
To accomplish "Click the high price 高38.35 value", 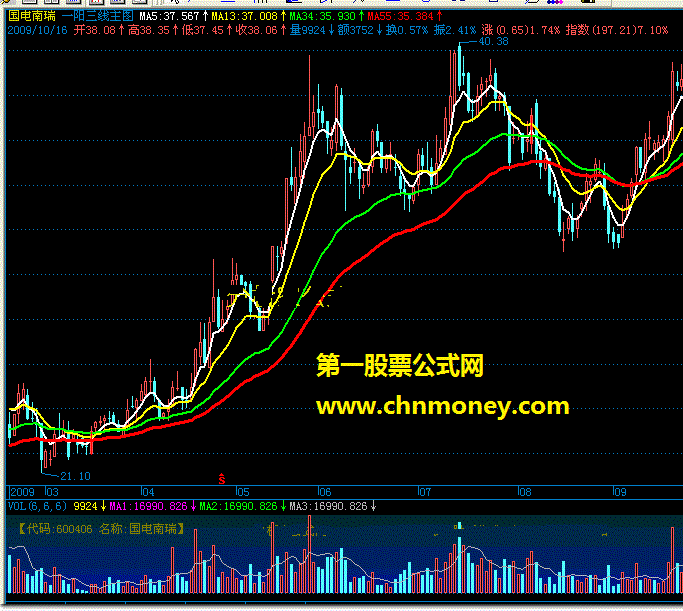I will [x=149, y=30].
